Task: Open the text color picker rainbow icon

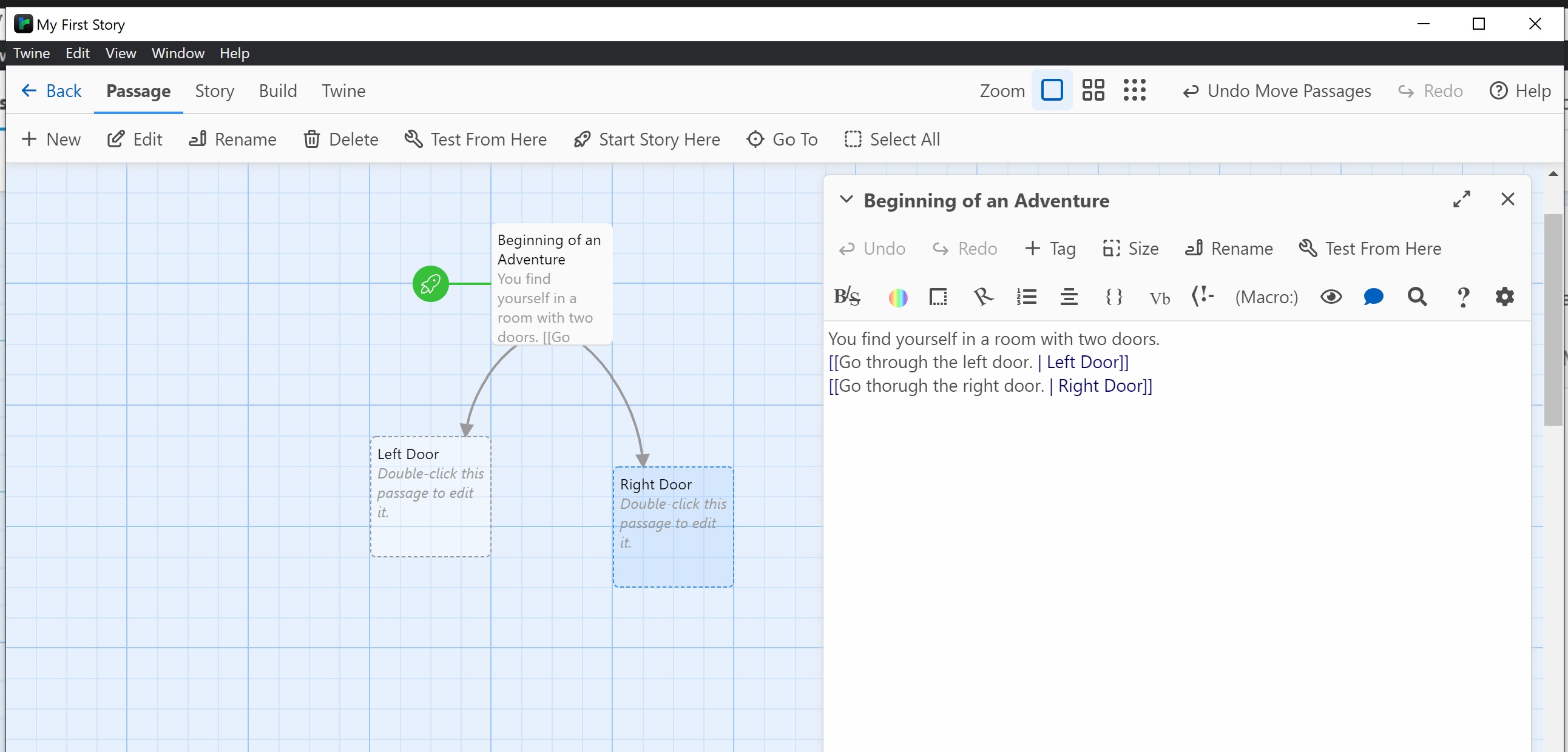Action: (x=899, y=297)
